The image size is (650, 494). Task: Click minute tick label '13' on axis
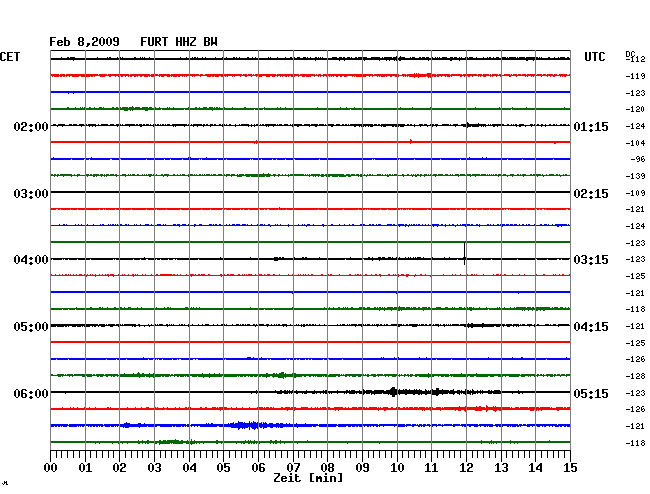click(501, 467)
